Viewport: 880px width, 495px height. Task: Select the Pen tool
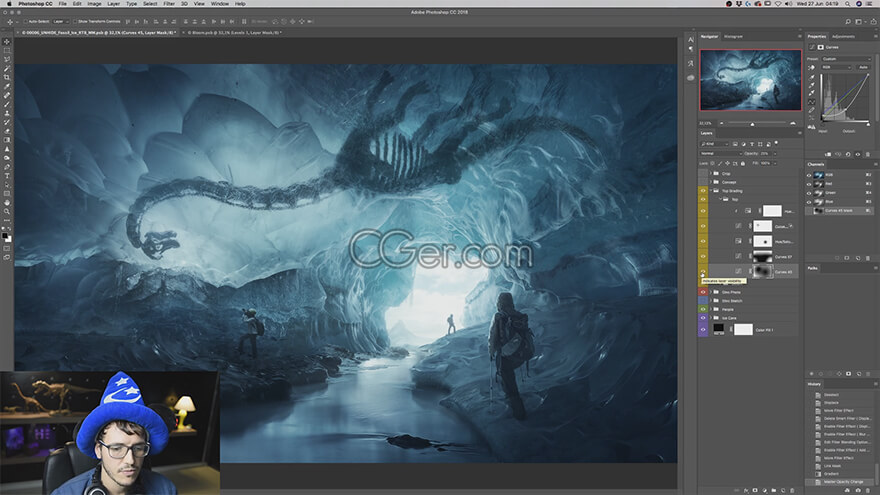7,167
